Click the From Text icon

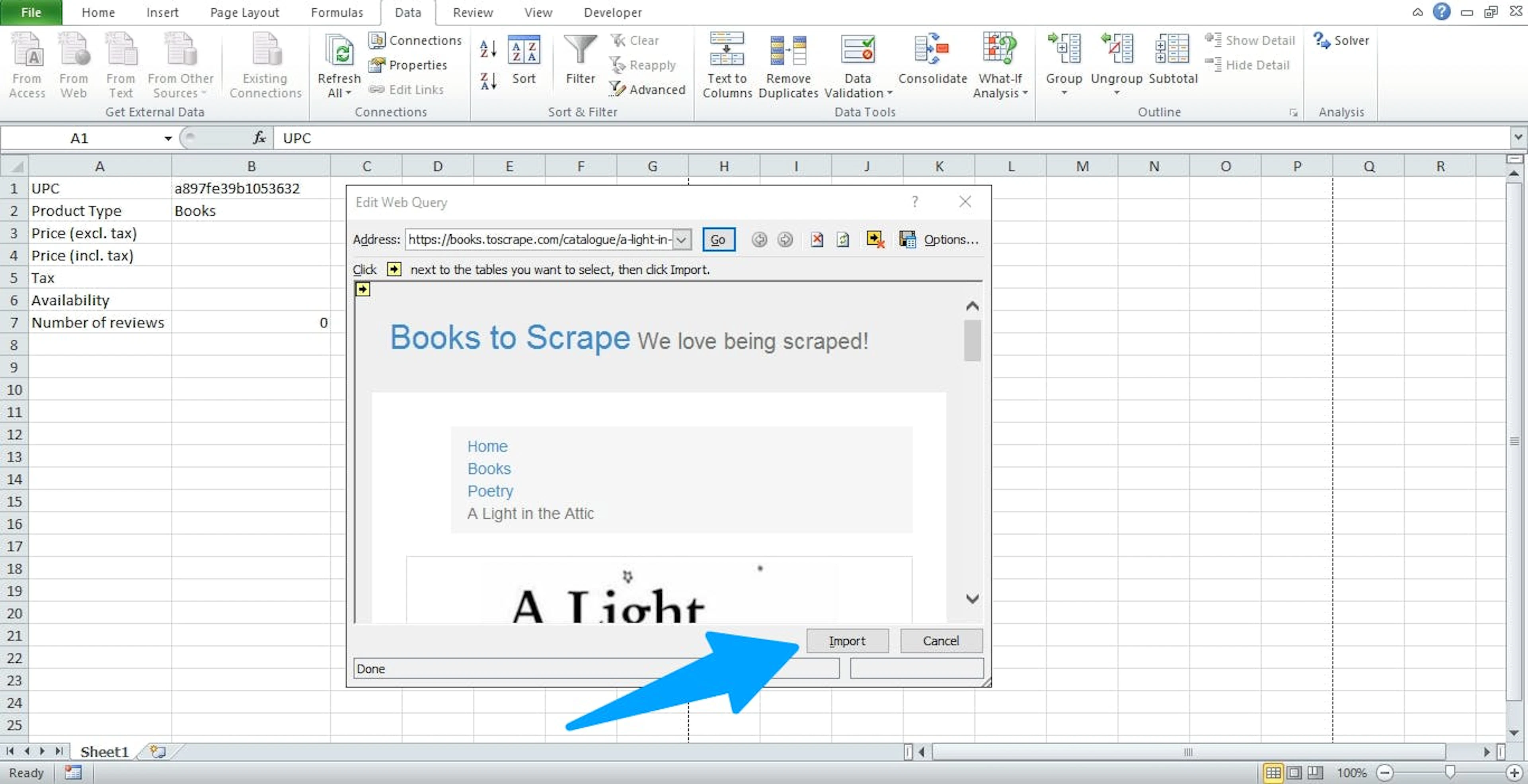[121, 65]
